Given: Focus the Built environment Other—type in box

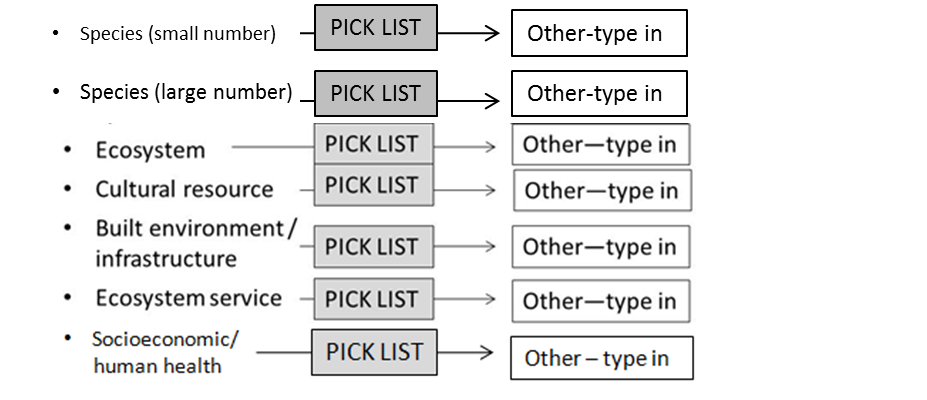Looking at the screenshot, I should (x=600, y=247).
